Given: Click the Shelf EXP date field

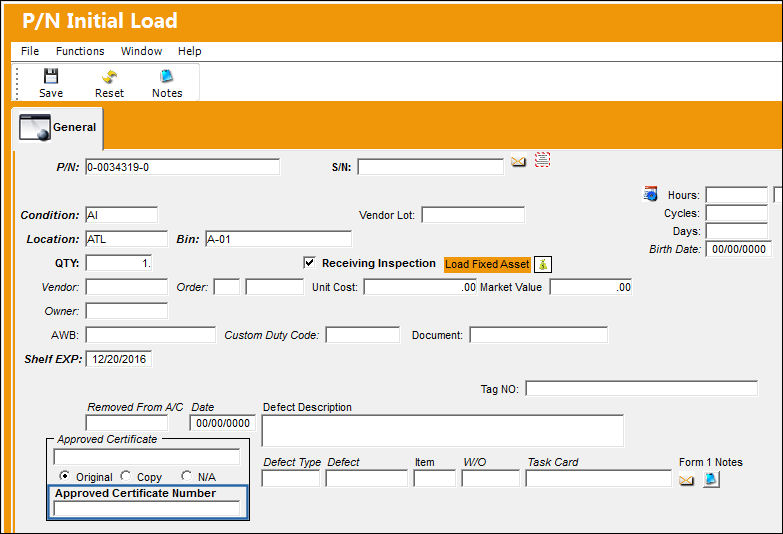Looking at the screenshot, I should coord(118,359).
